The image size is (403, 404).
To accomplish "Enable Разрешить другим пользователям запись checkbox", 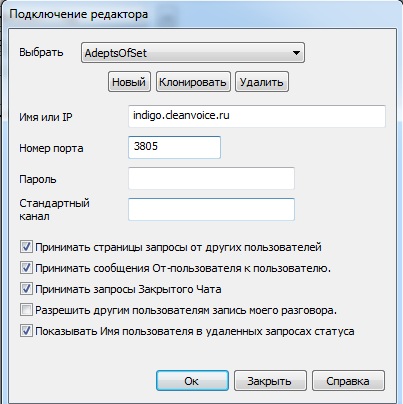I will [26, 310].
